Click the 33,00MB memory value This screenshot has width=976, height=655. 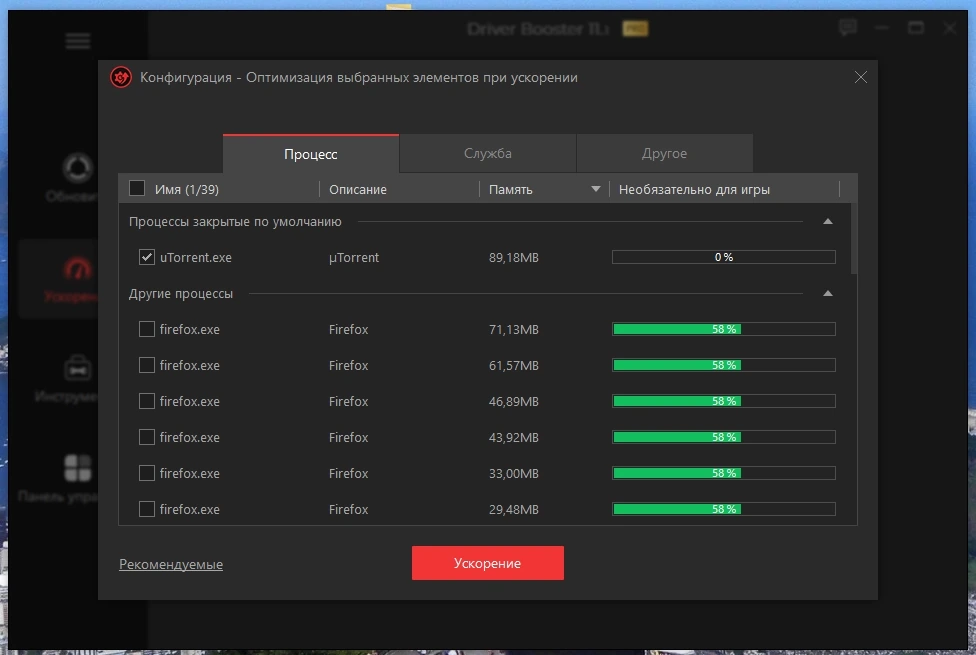tap(514, 474)
